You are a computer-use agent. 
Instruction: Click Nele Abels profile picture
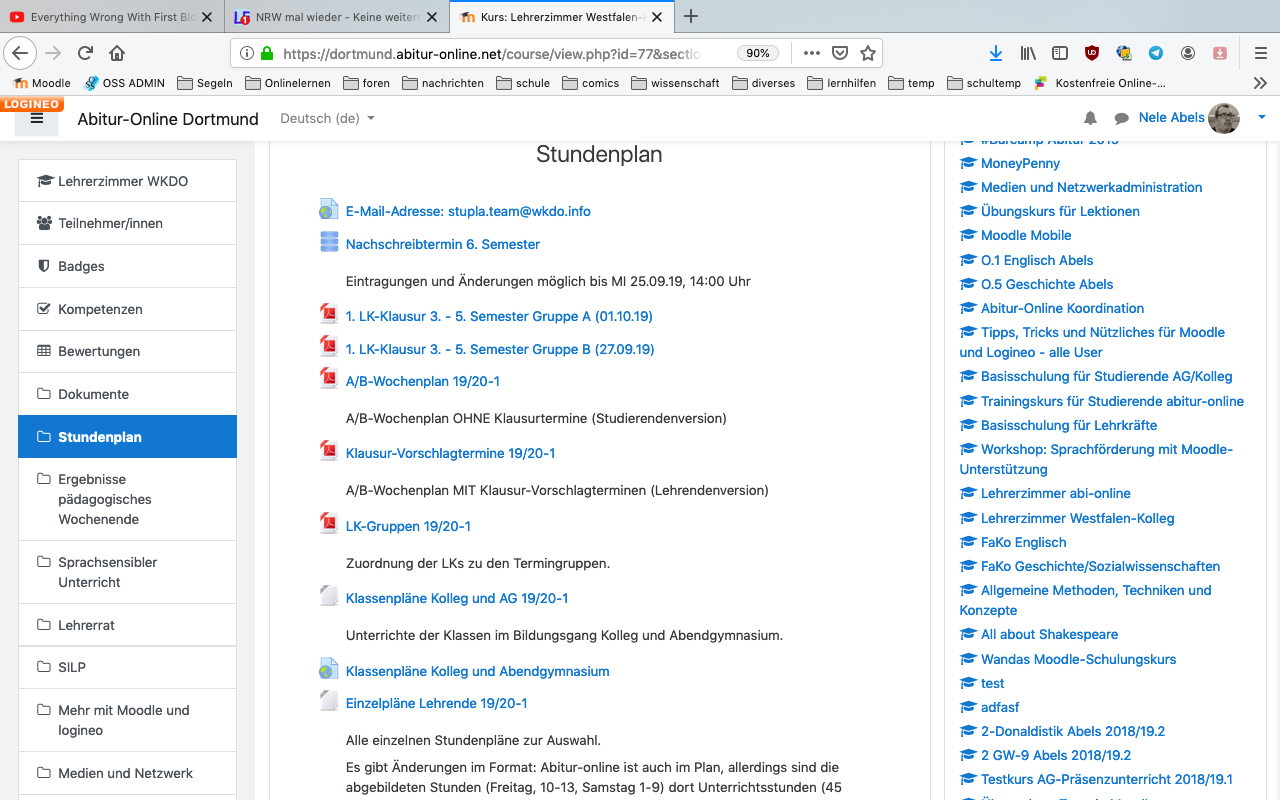pyautogui.click(x=1224, y=118)
